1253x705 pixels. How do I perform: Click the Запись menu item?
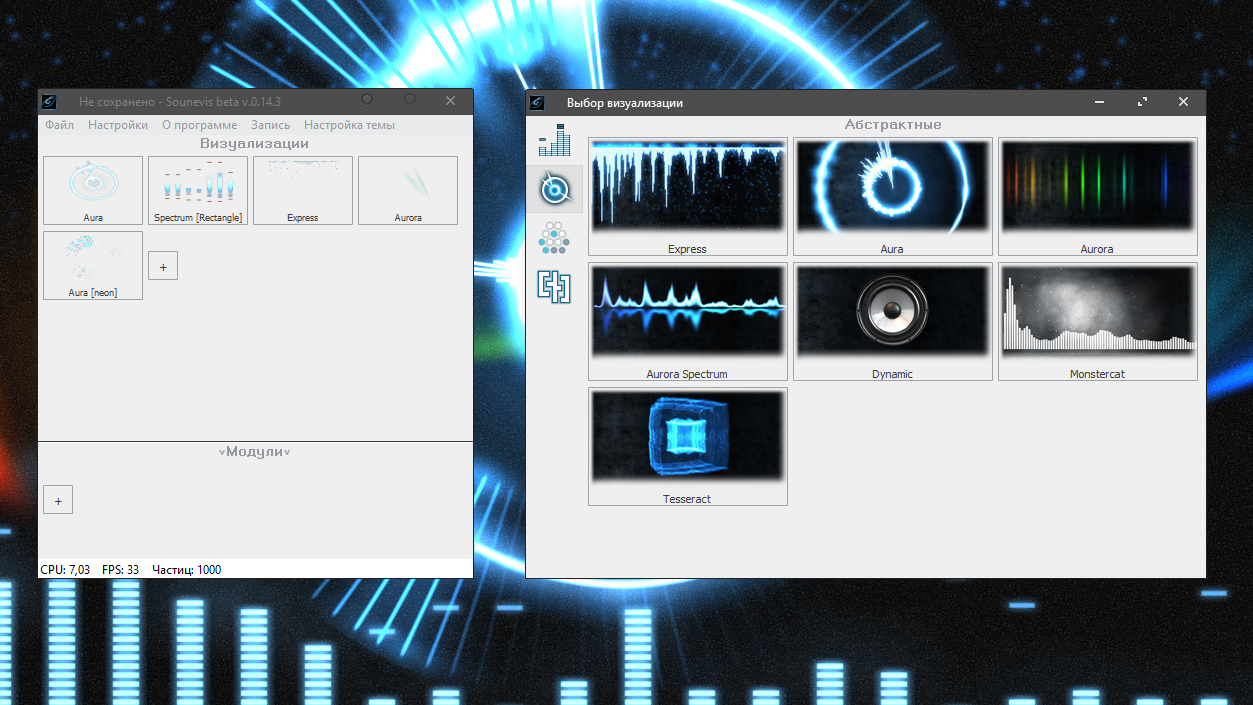[270, 125]
